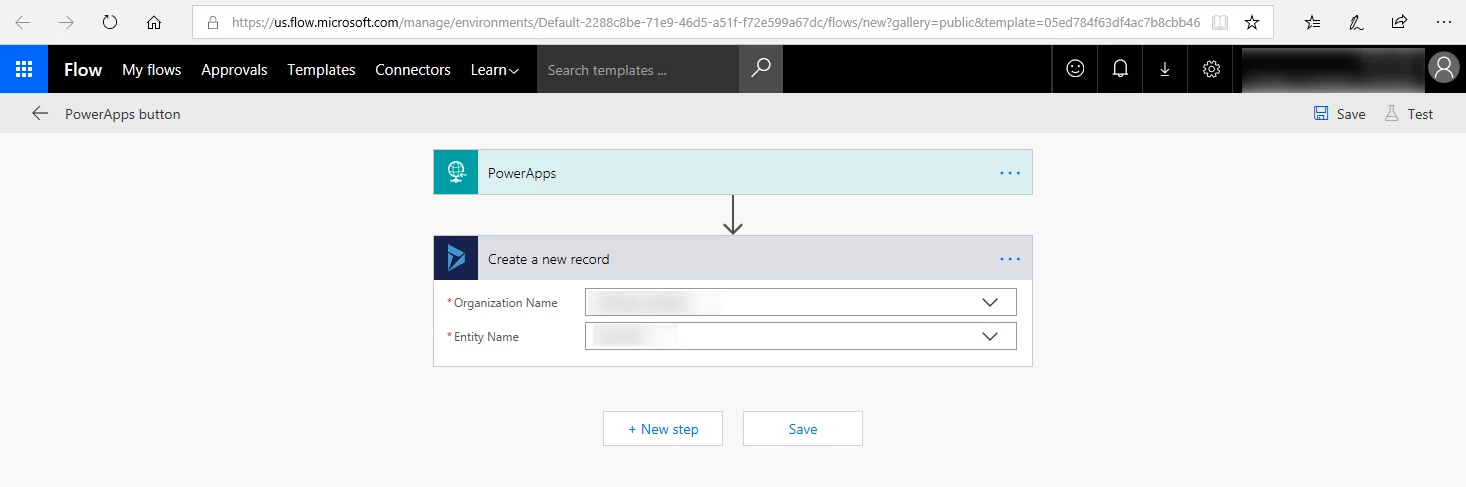Open the Templates page
Image resolution: width=1466 pixels, height=487 pixels.
[x=321, y=70]
